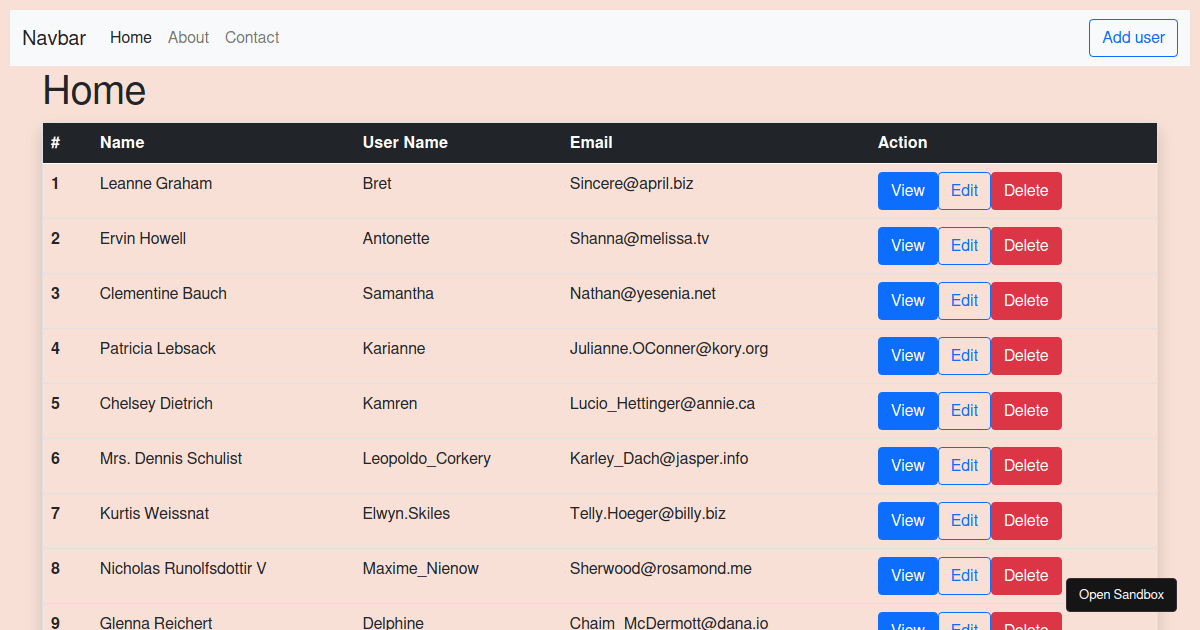
Task: Edit Leanne Graham's user record
Action: click(x=964, y=191)
